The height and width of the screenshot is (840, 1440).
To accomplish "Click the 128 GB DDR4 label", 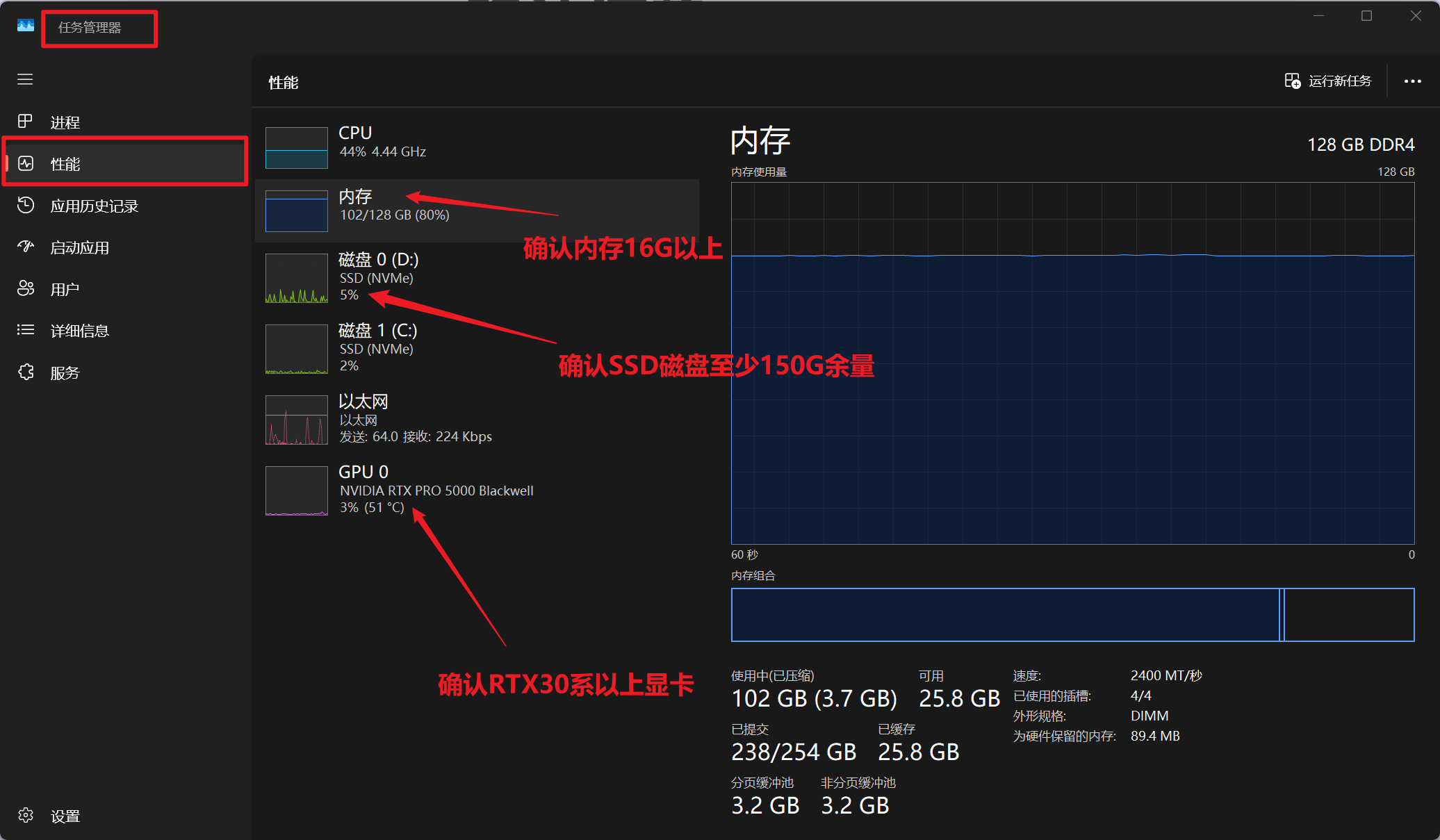I will pyautogui.click(x=1361, y=145).
